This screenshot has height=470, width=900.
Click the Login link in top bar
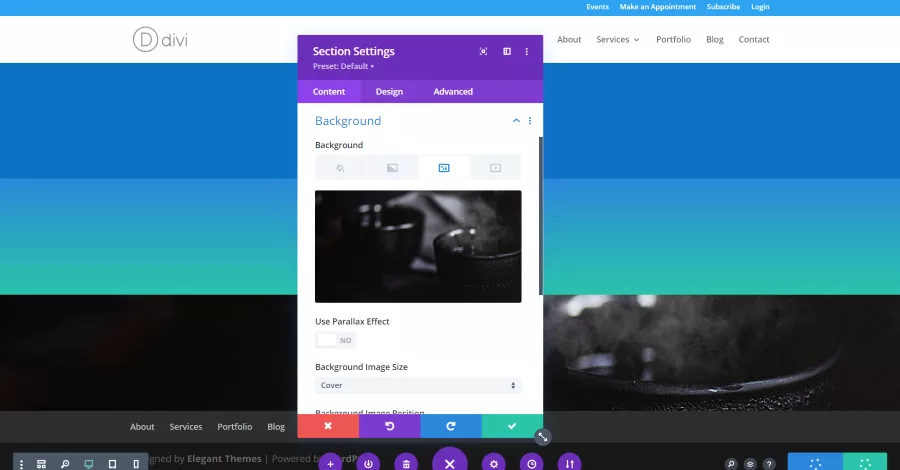click(x=760, y=7)
